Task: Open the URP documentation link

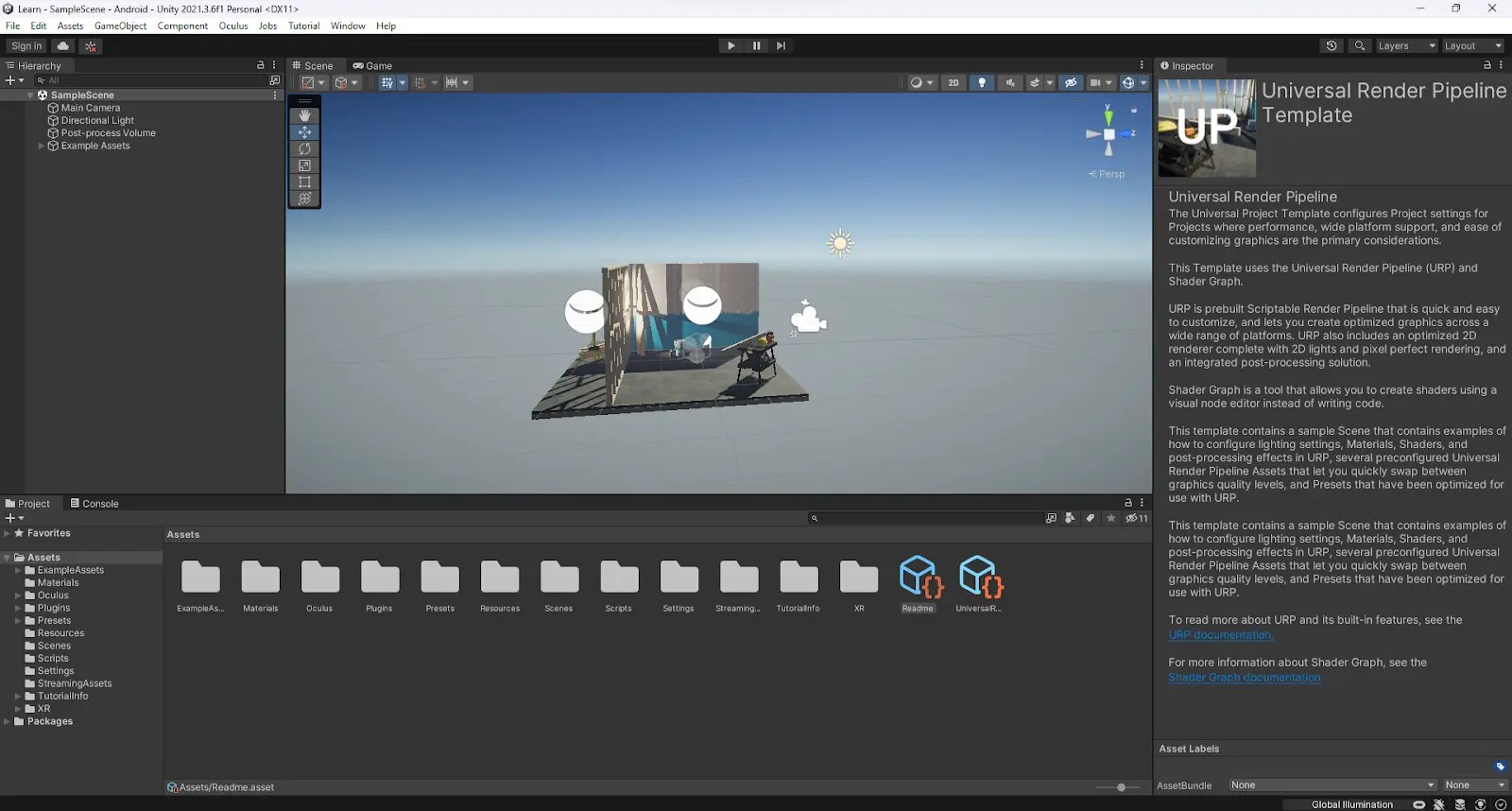Action: click(1220, 634)
